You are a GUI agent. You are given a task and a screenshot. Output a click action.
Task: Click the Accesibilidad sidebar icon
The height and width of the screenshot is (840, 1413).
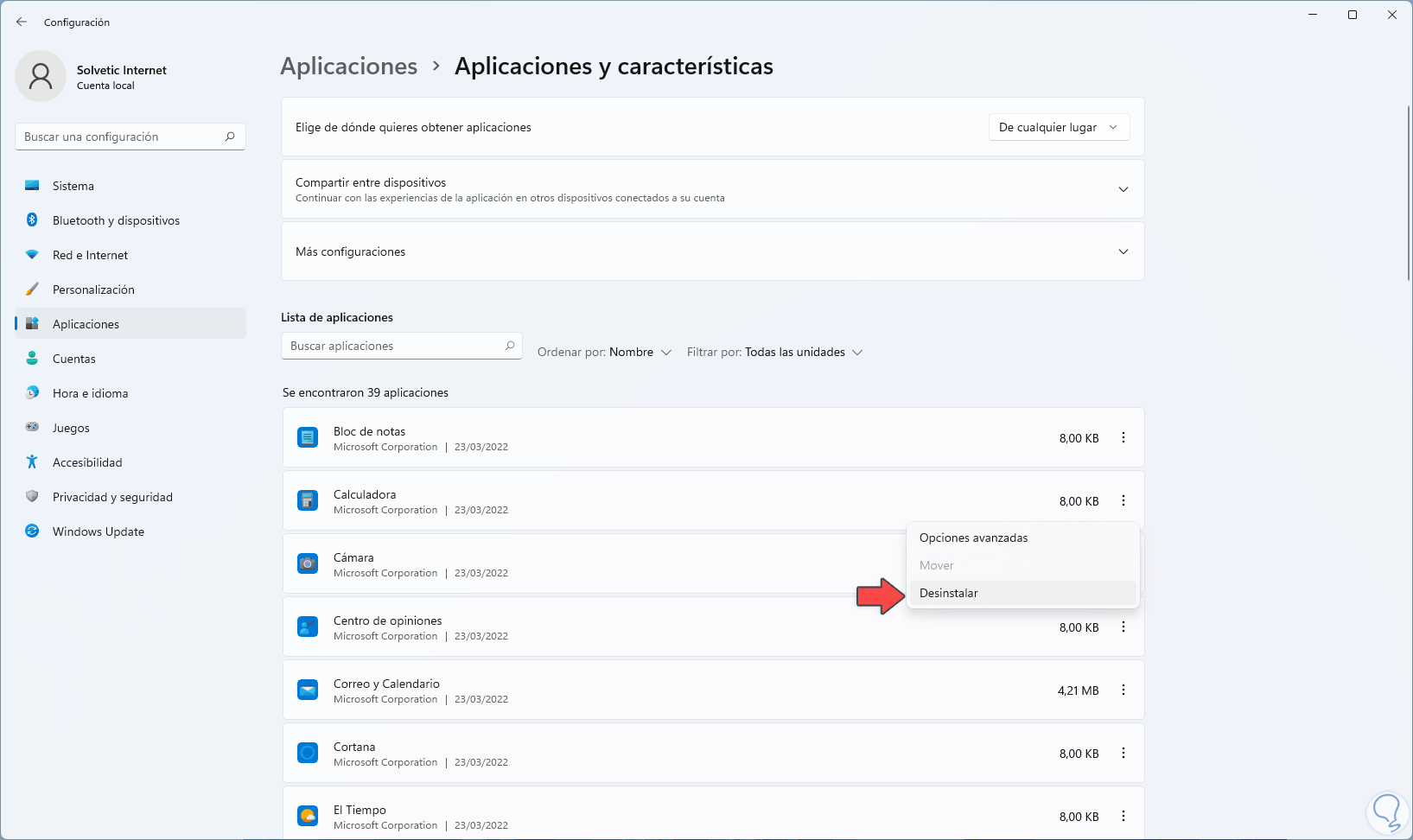pyautogui.click(x=32, y=462)
